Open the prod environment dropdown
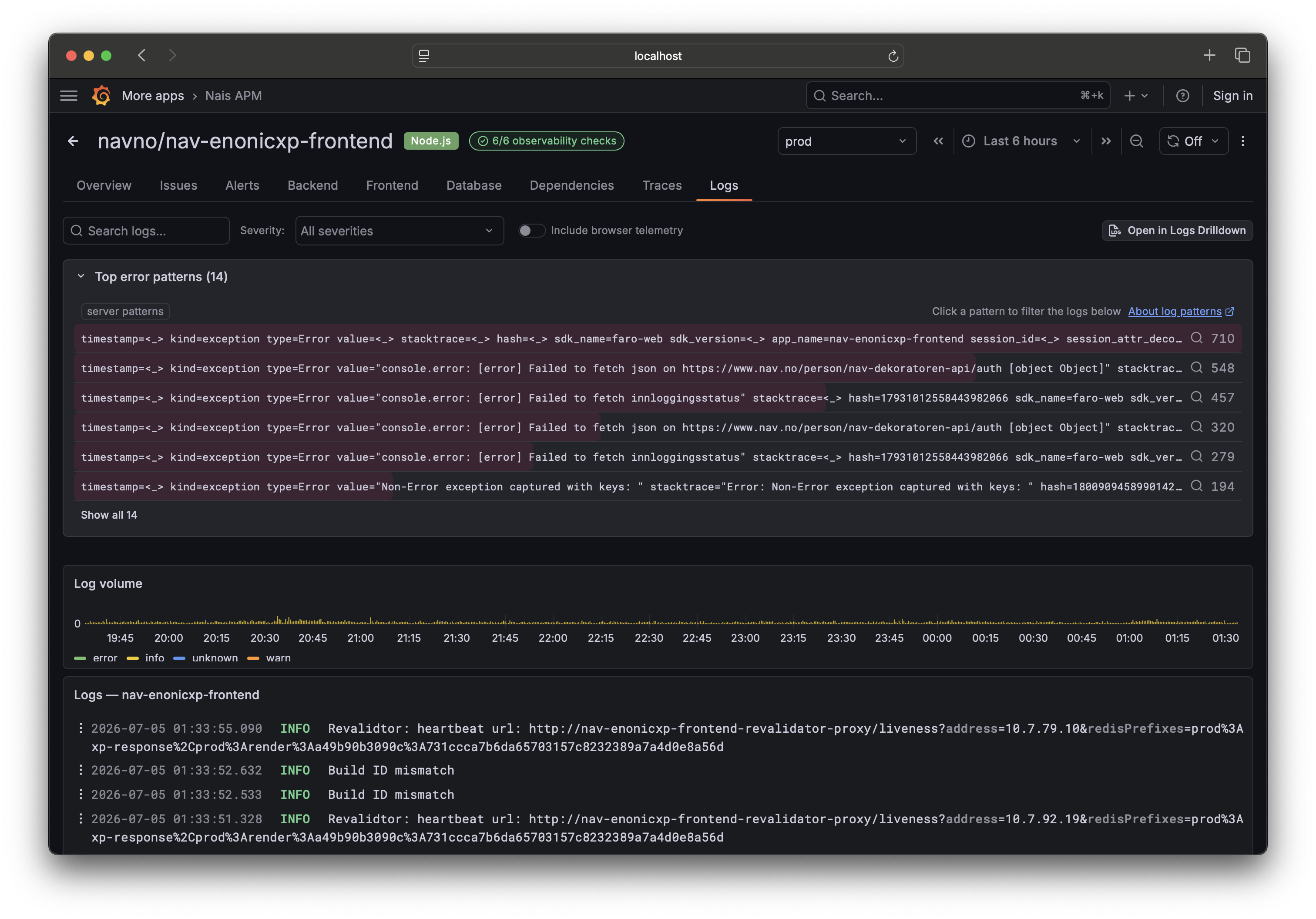Screen dimensions: 1316x919 pos(846,141)
